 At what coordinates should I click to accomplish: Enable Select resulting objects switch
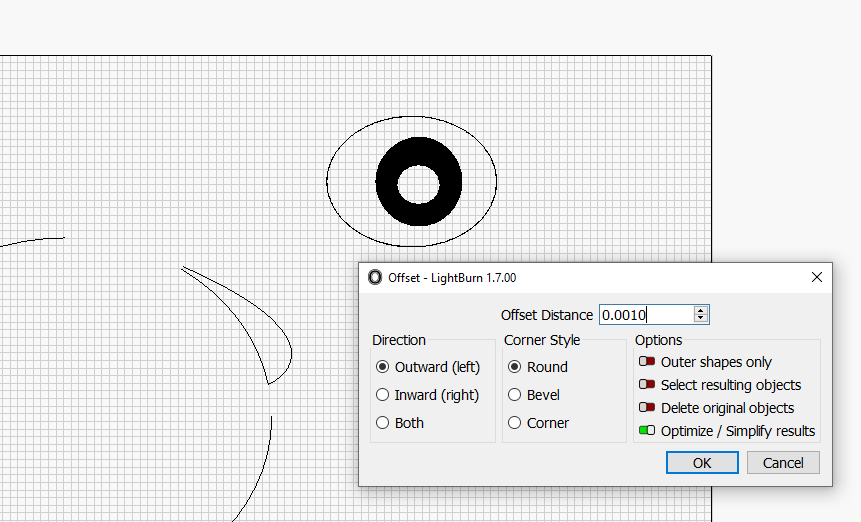coord(647,385)
